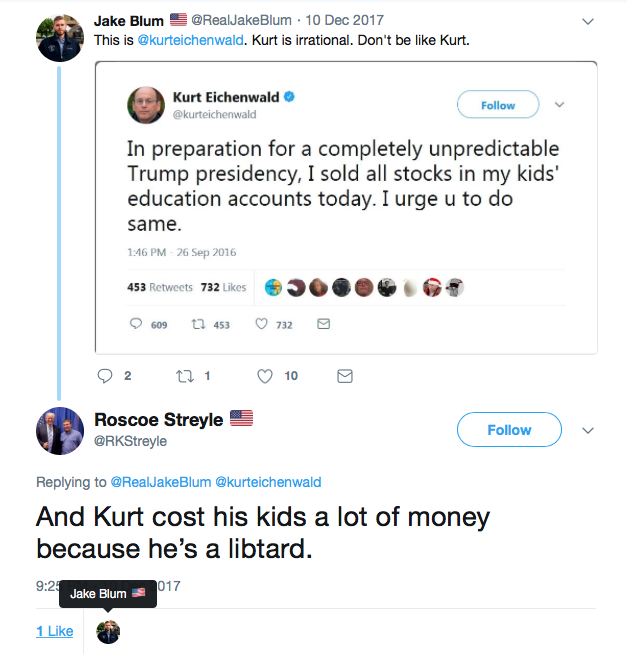Image resolution: width=627 pixels, height=654 pixels.
Task: View the 453 Retweets list
Action: [160, 287]
